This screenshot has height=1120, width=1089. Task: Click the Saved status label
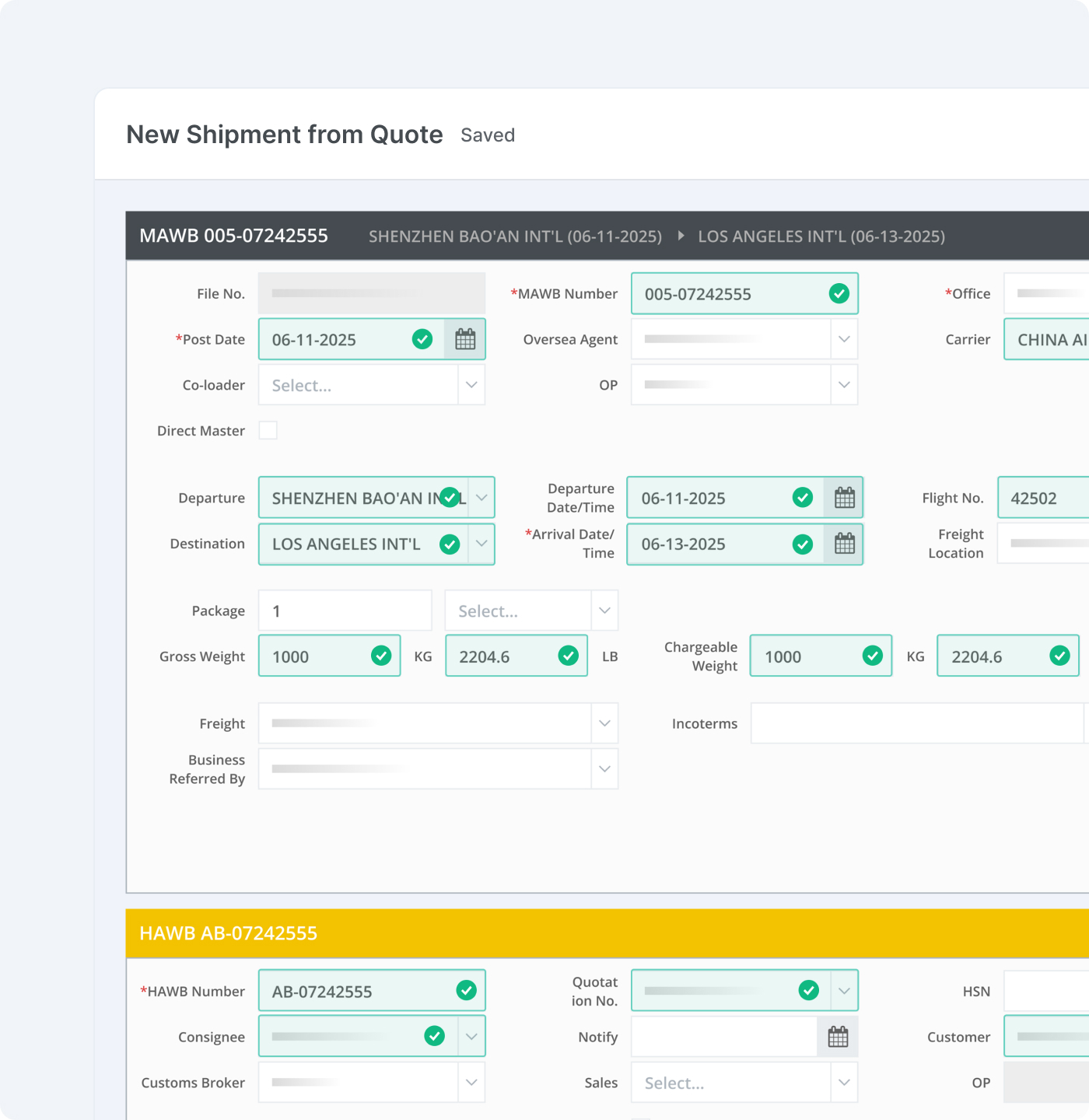(x=487, y=135)
